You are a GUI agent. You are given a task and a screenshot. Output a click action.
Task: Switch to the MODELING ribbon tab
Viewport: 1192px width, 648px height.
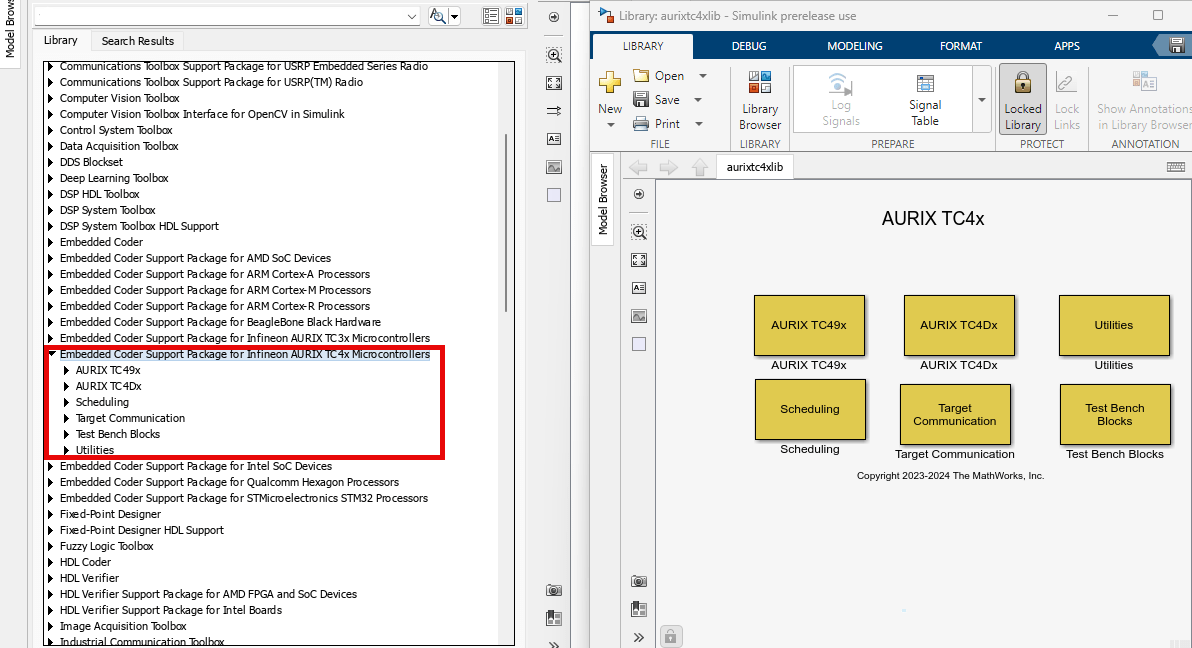pos(854,46)
